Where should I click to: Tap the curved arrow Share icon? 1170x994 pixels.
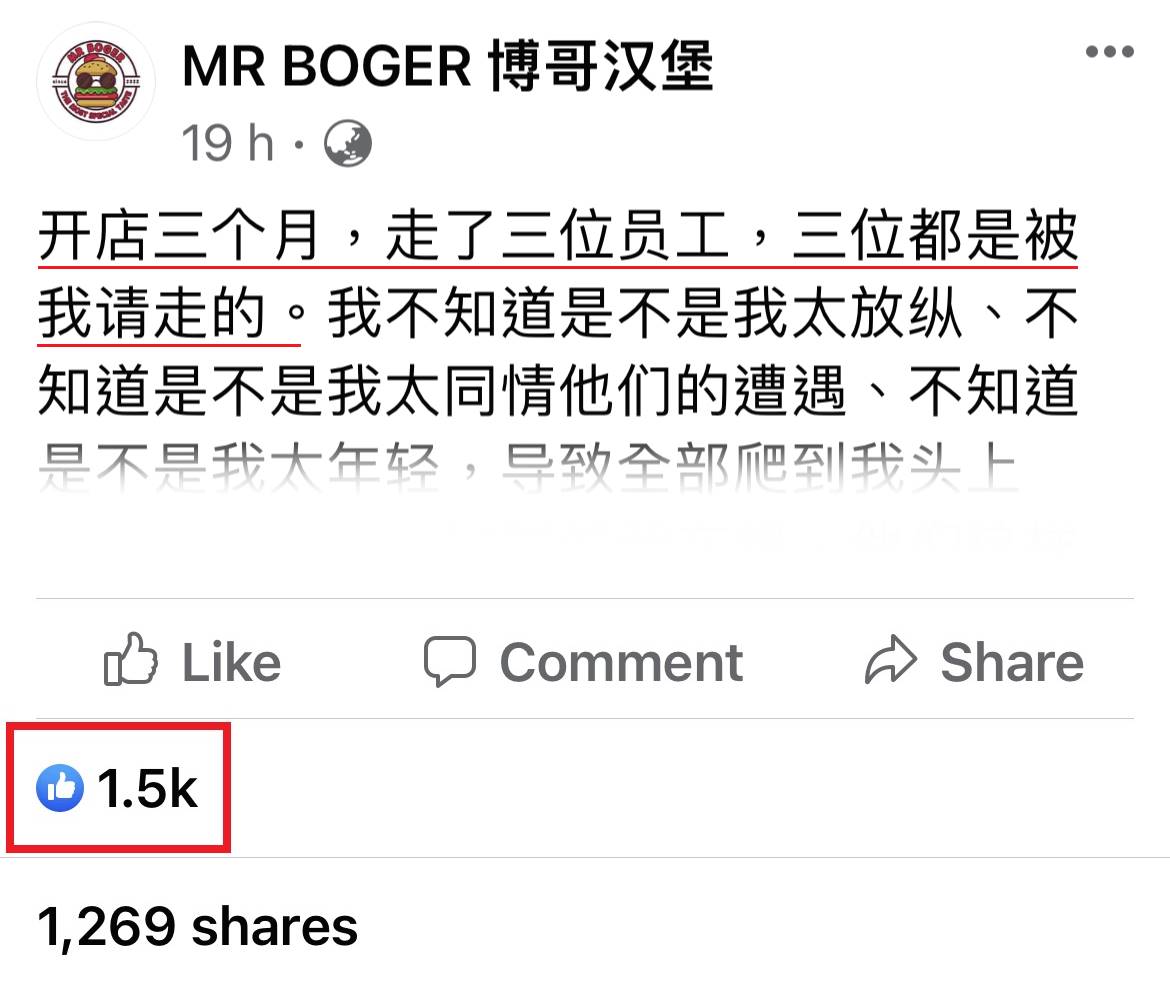[x=890, y=660]
